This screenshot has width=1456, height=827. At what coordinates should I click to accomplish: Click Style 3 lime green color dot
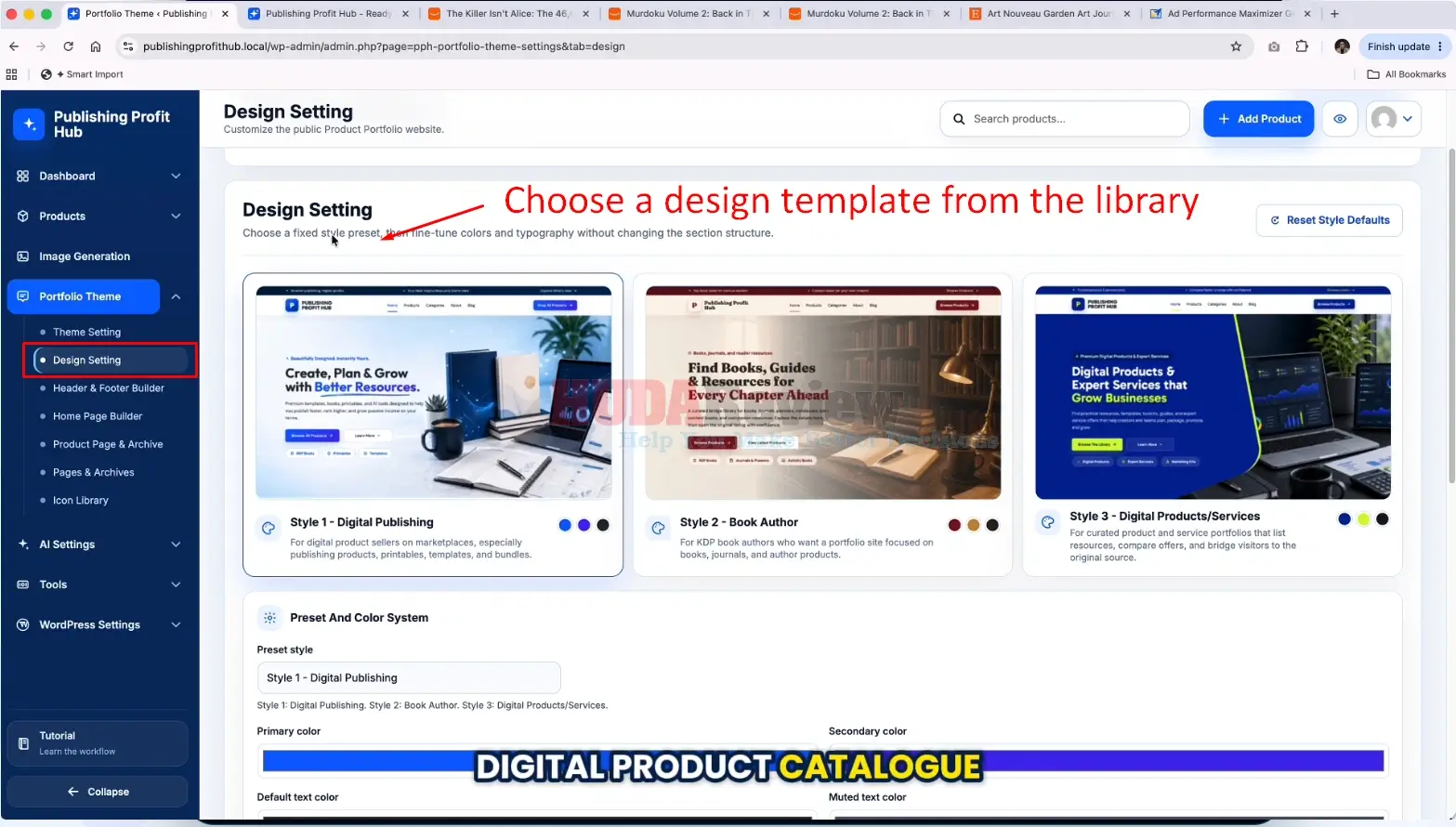[1363, 519]
